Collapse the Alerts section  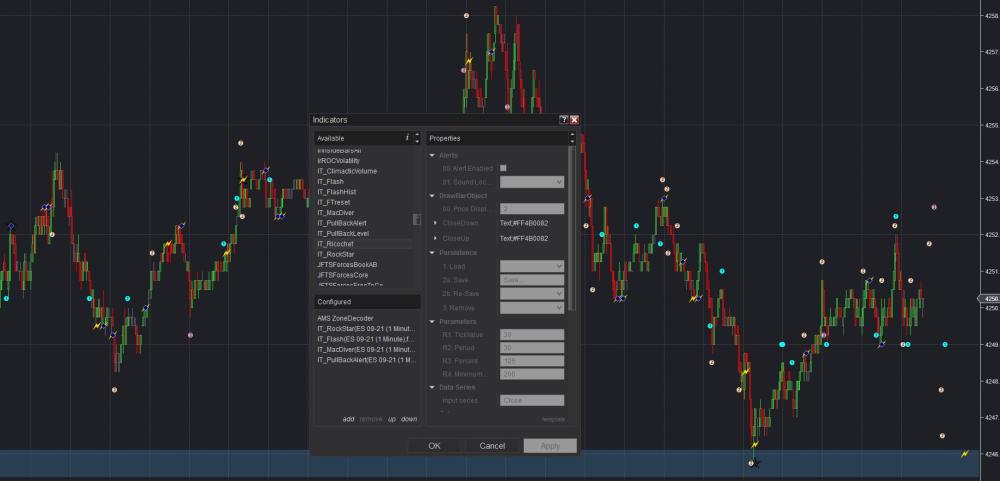coord(432,156)
